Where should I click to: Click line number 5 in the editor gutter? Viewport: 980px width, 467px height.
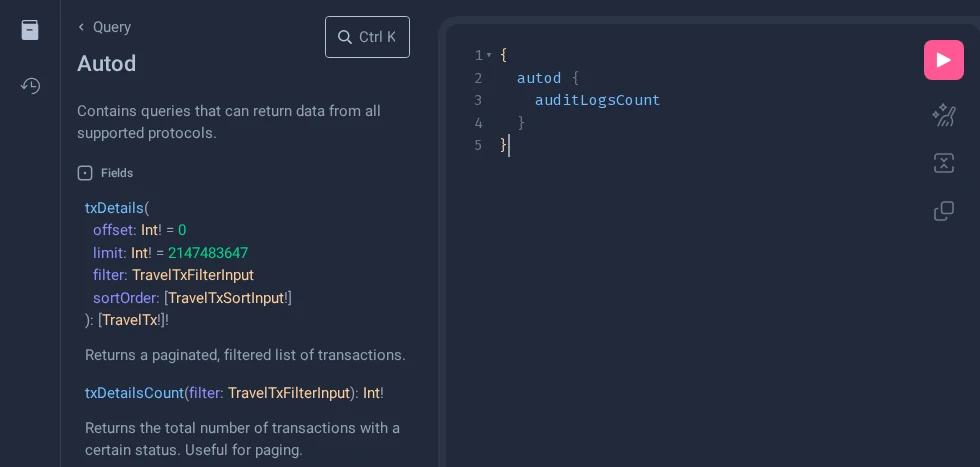(x=478, y=146)
